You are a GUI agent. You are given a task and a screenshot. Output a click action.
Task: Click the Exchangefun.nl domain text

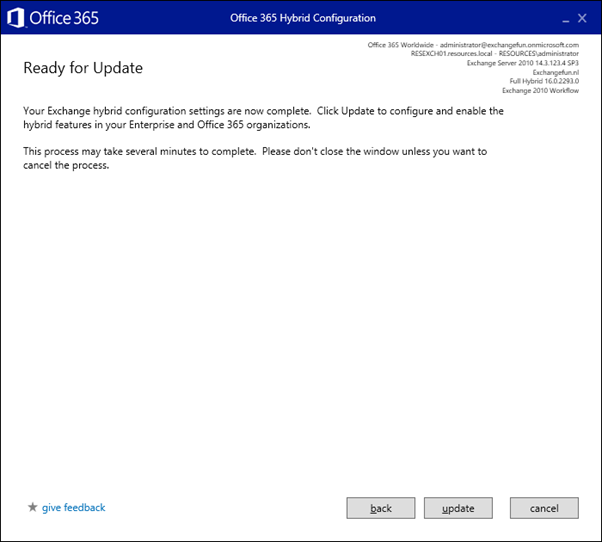pos(556,74)
